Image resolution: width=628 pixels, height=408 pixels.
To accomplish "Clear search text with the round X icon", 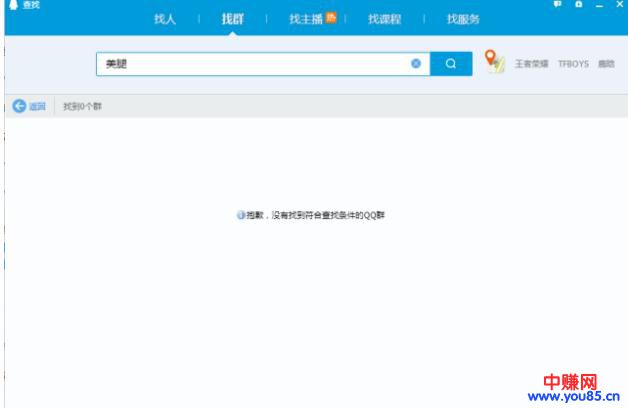I will [416, 63].
